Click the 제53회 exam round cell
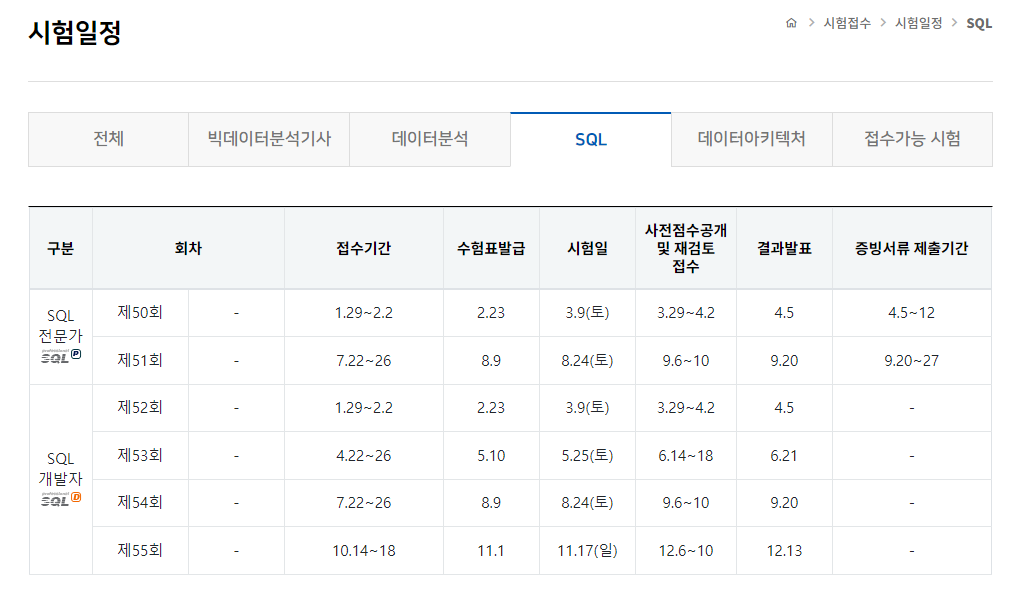1036x598 pixels. point(140,455)
